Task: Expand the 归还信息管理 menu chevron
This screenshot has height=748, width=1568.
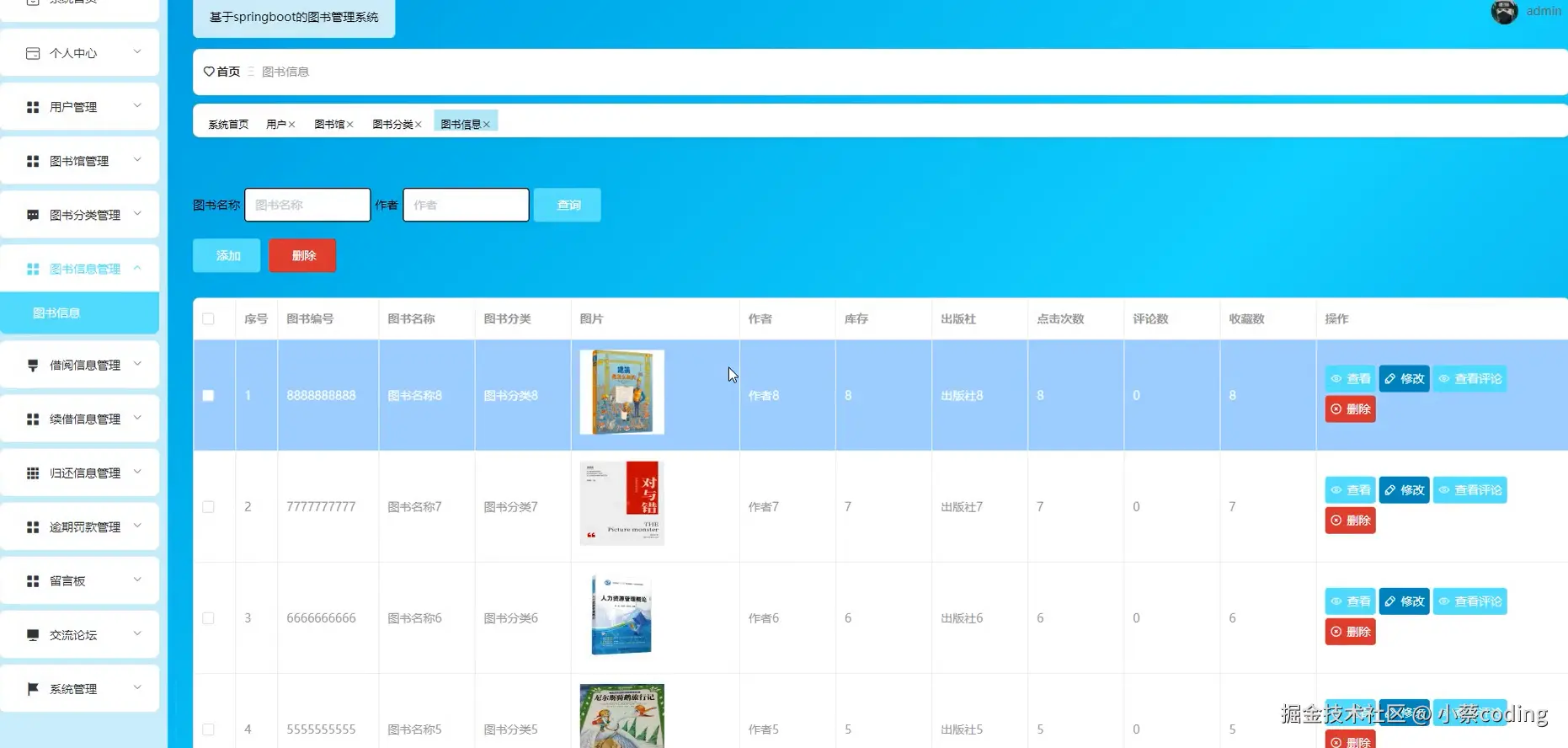Action: click(x=137, y=472)
